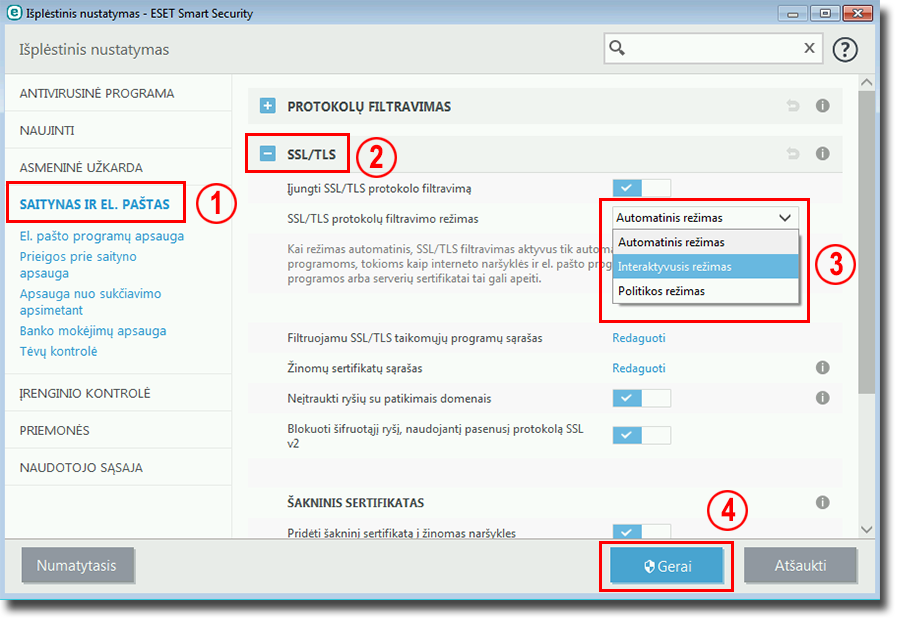Go to Naujinti in the sidebar
This screenshot has height=622, width=900.
pos(47,131)
